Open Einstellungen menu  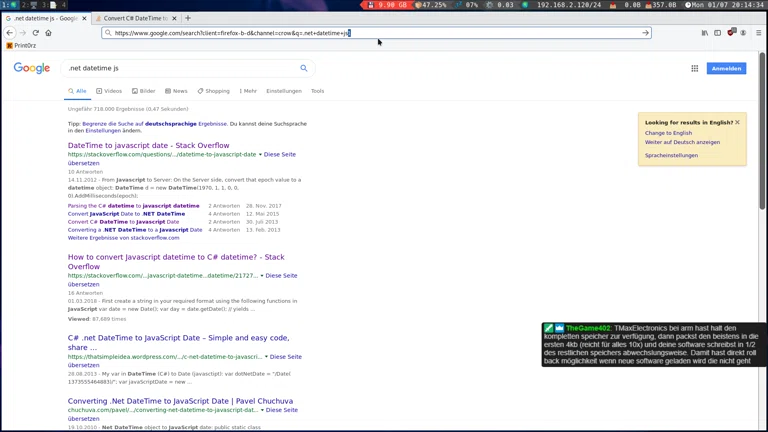[284, 91]
